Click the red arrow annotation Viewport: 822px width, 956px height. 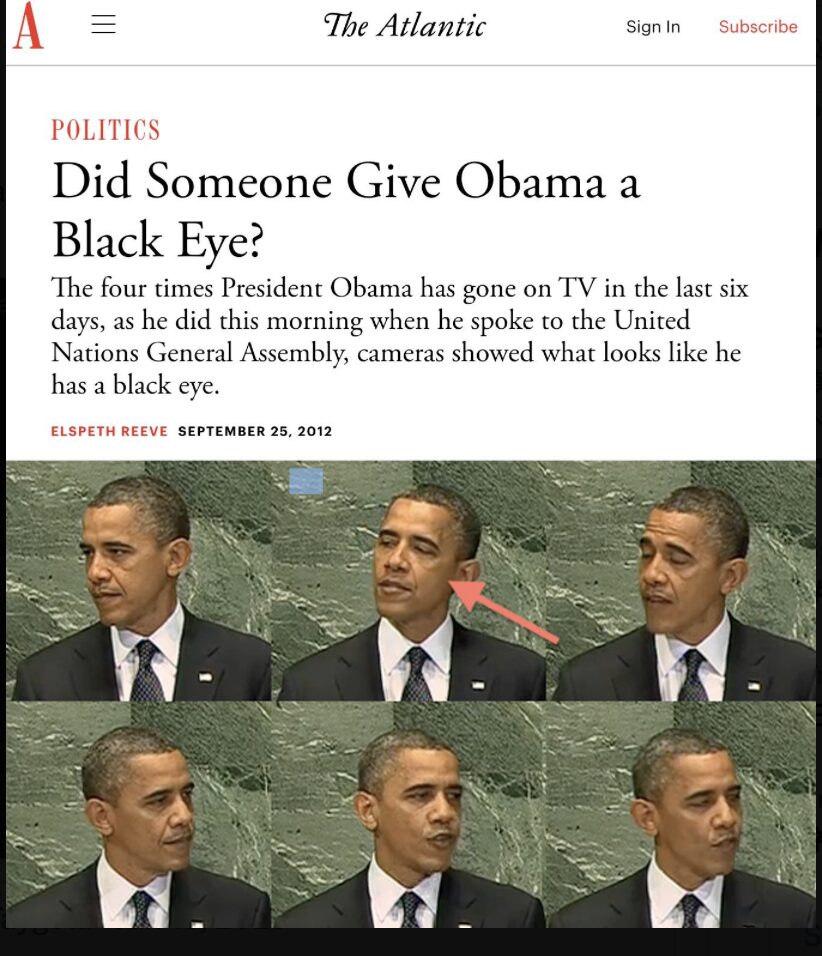pyautogui.click(x=504, y=611)
